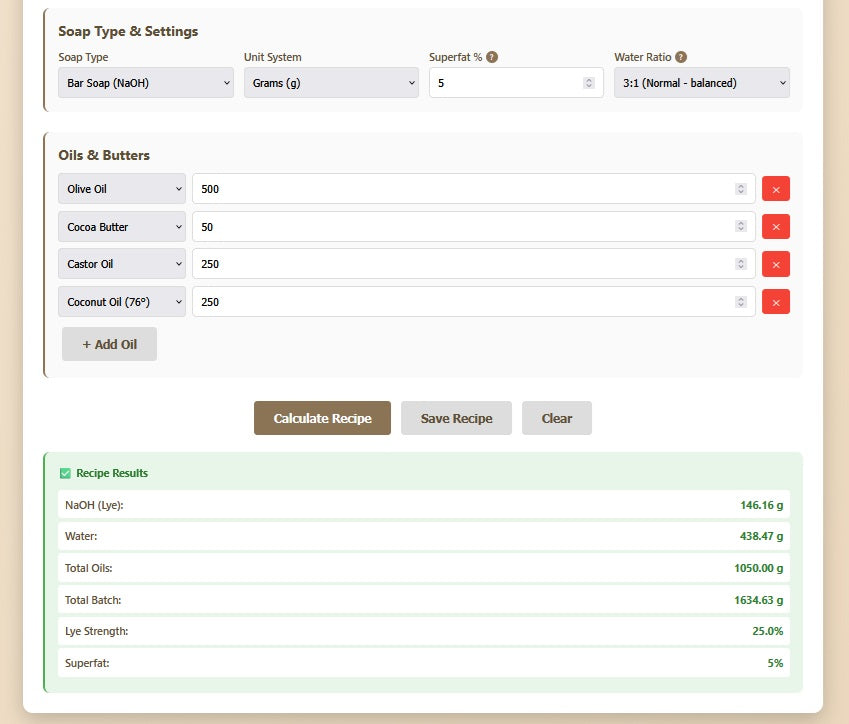Click the stepper on the Superfat % field
This screenshot has height=724, width=849.
click(590, 82)
